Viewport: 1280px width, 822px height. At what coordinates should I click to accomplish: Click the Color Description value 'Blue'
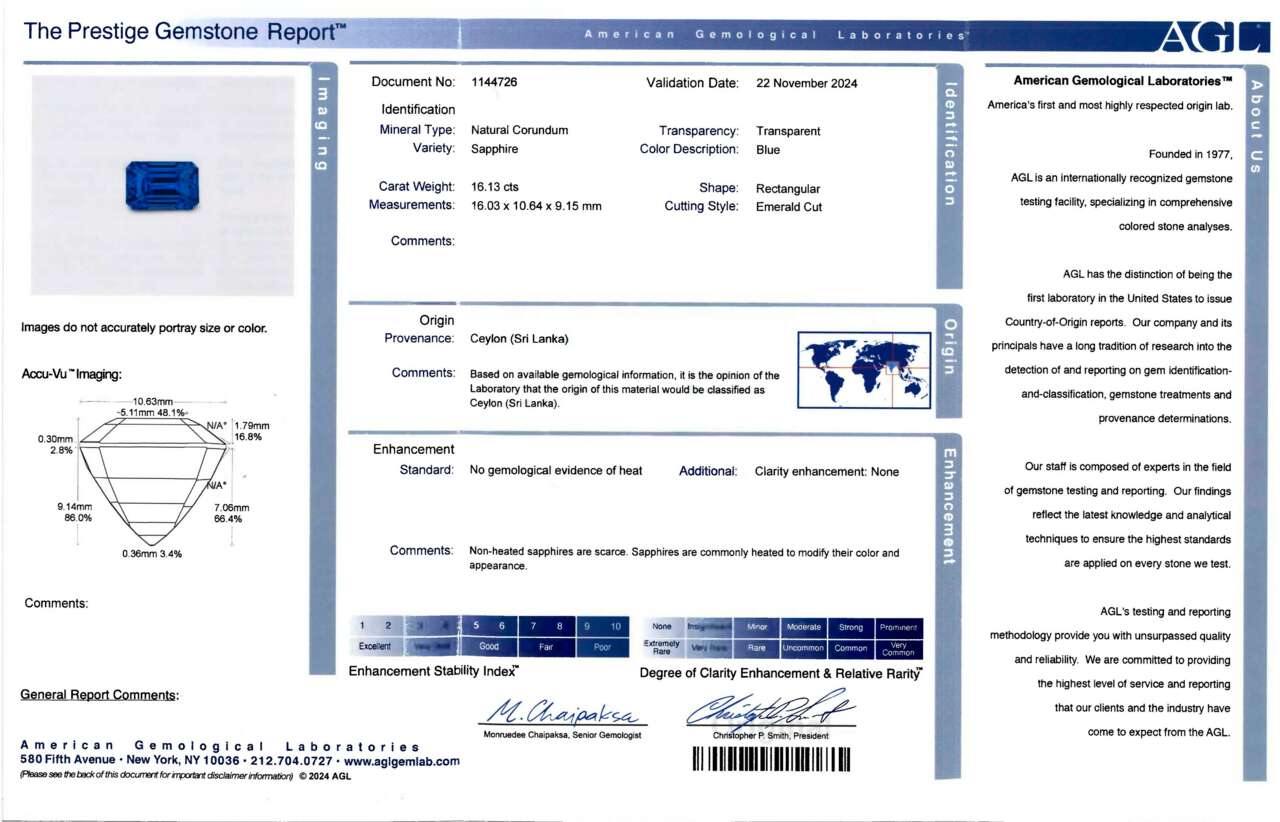(x=768, y=150)
